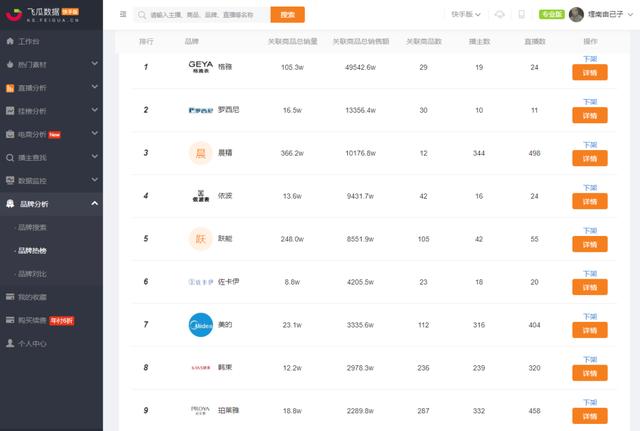Click the 个人中心 person icon
The image size is (640, 431).
click(x=10, y=343)
